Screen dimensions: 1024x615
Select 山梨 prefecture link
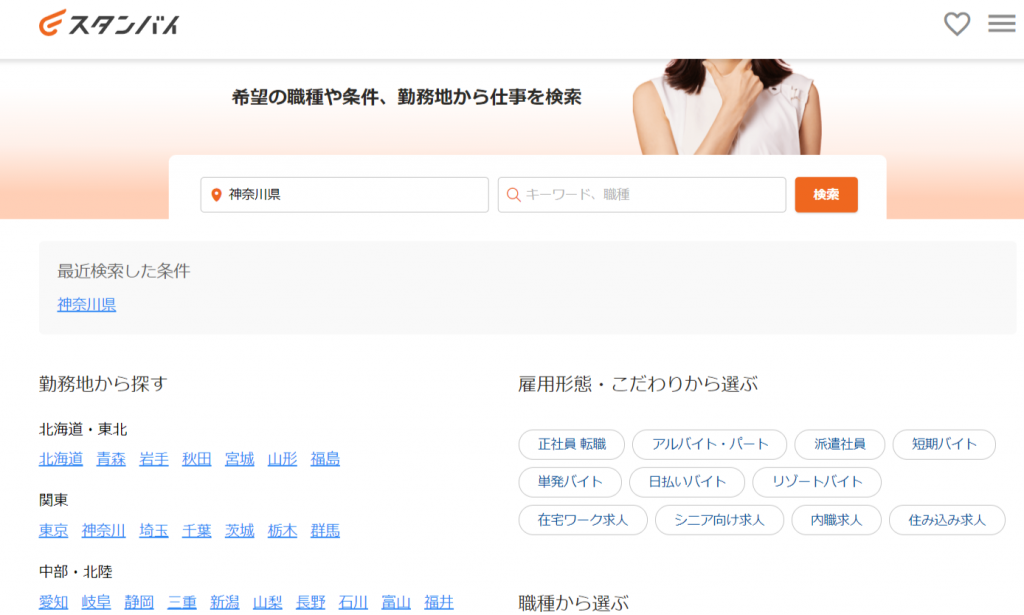click(x=268, y=602)
